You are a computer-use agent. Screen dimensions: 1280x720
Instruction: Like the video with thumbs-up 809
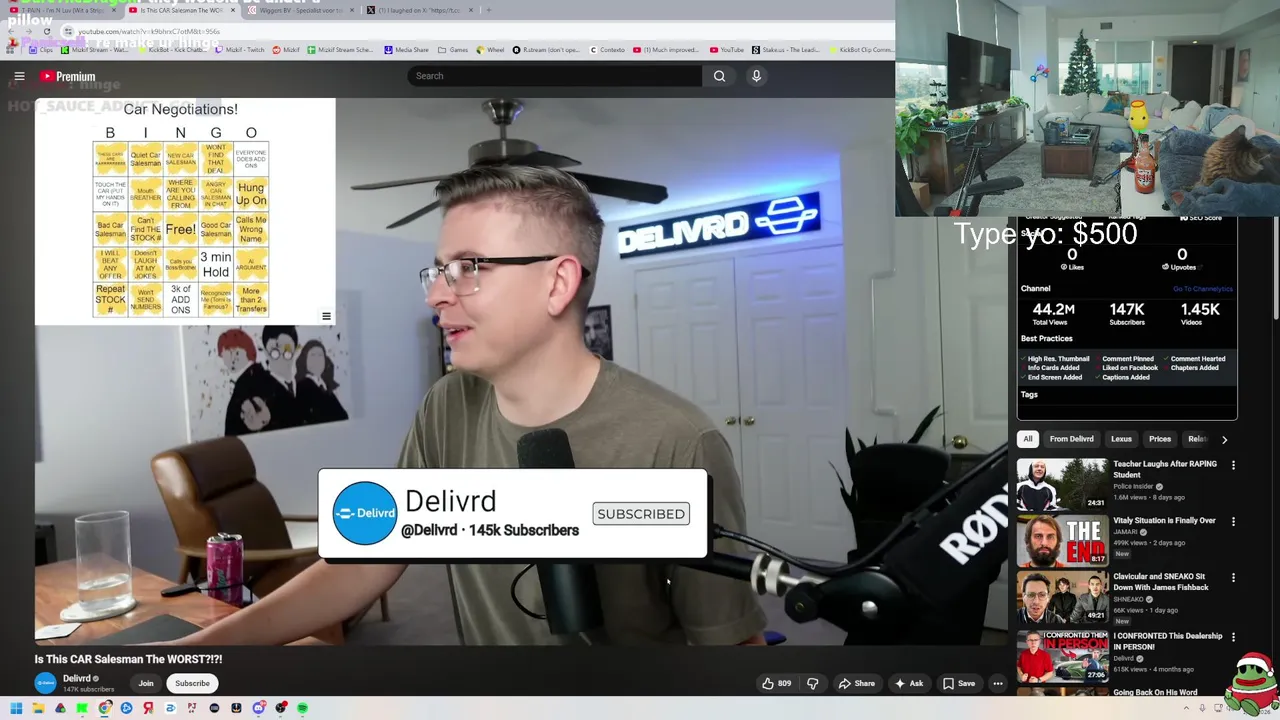776,683
